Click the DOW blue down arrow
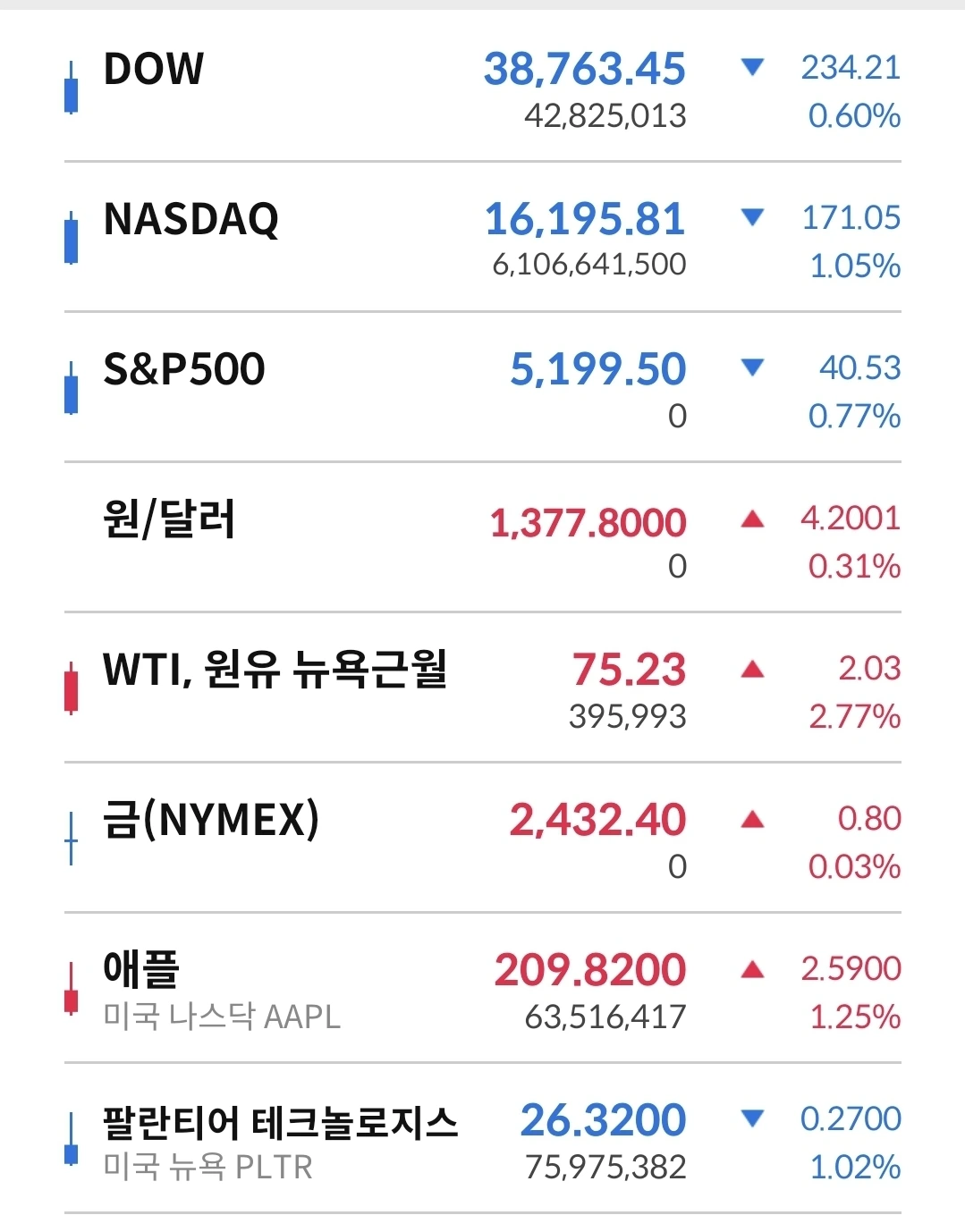This screenshot has height=1232, width=965. click(x=752, y=67)
